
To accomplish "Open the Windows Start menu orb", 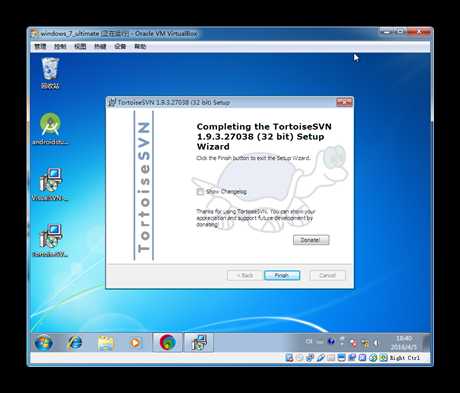I will [44, 343].
